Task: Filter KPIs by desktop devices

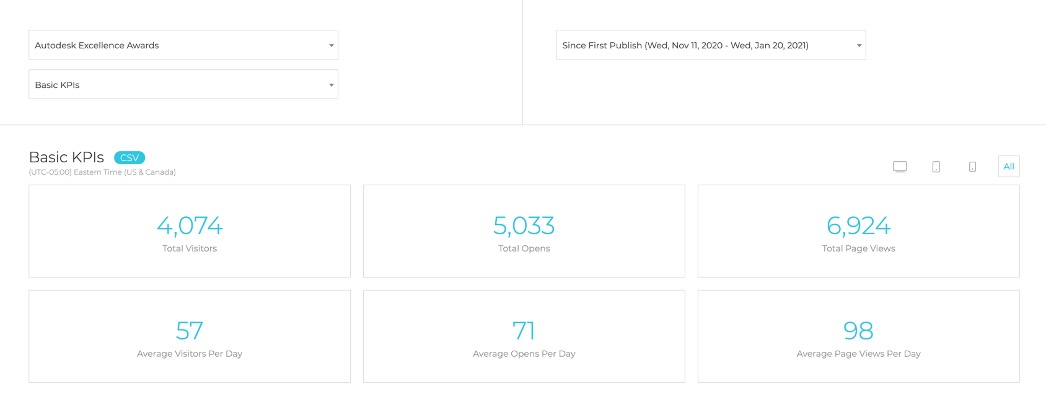Action: [x=899, y=167]
